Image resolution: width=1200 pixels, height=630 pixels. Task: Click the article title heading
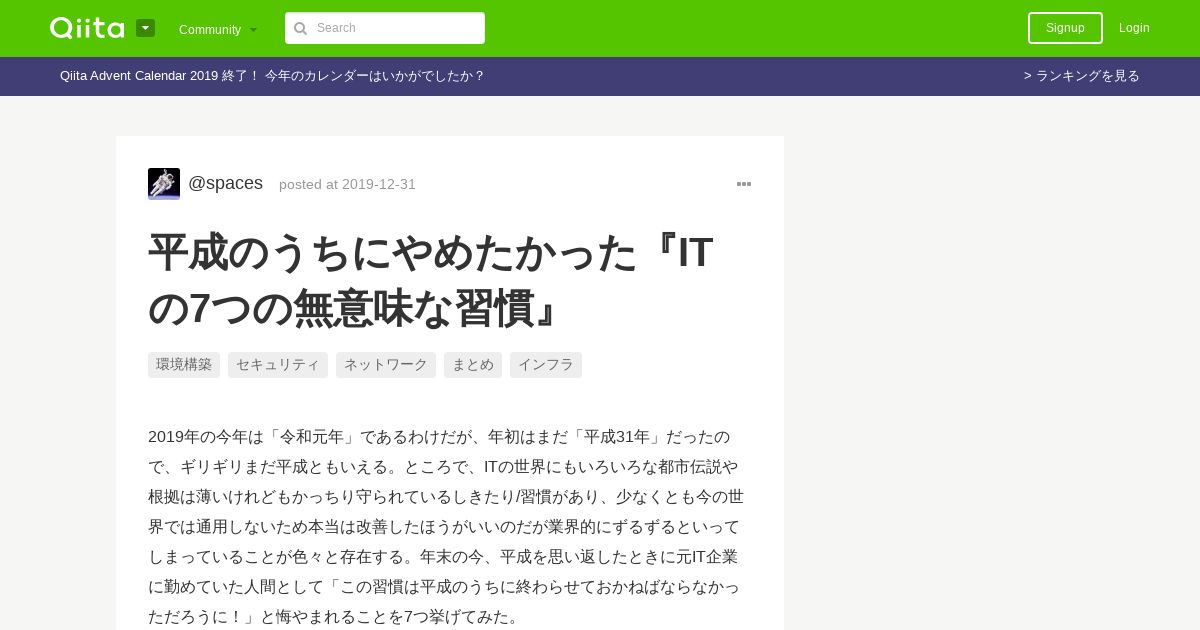point(431,280)
